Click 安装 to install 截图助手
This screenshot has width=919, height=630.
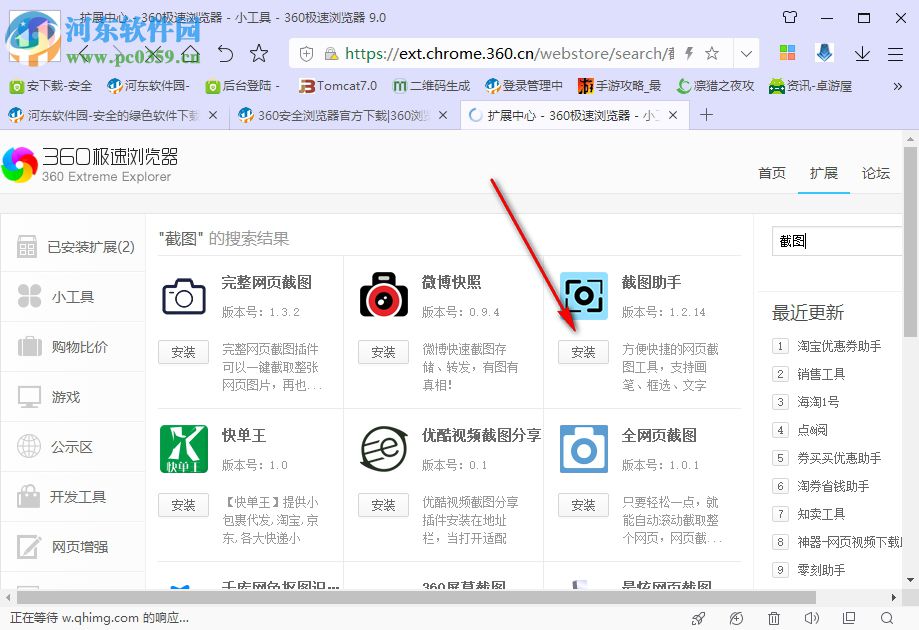point(583,352)
